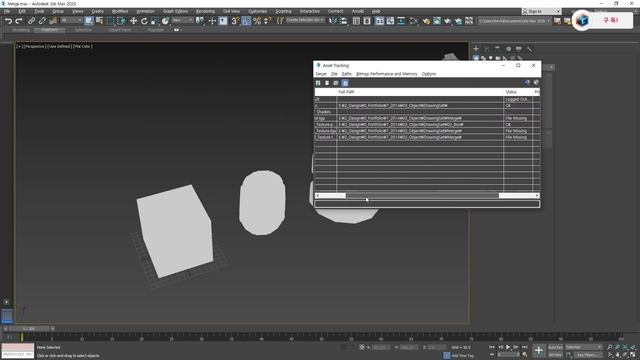Image resolution: width=640 pixels, height=360 pixels.
Task: Open the Rendering menu
Action: point(205,11)
